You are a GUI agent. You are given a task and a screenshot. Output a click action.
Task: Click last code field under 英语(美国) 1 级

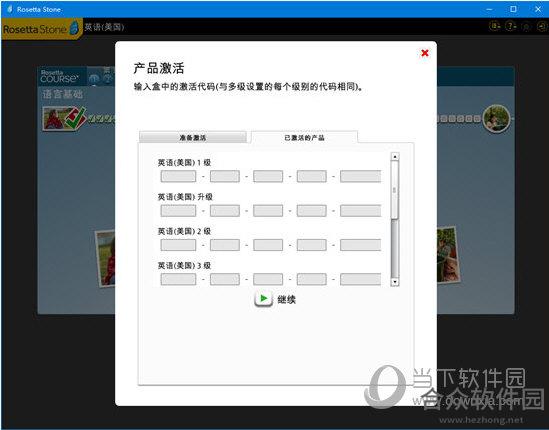tap(360, 176)
